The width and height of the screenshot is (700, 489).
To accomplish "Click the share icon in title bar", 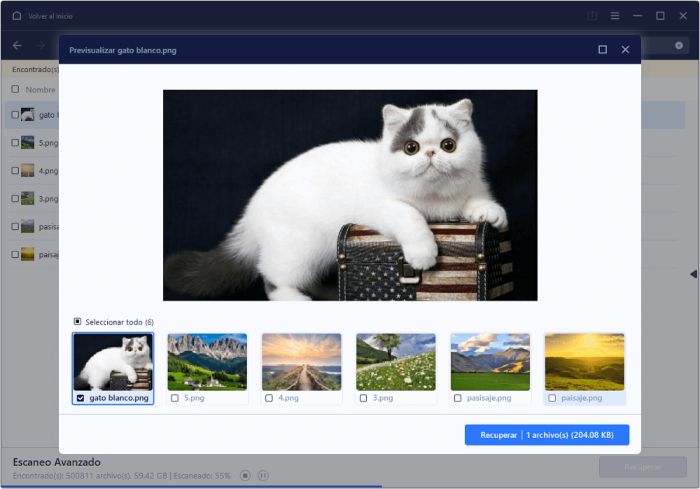I will click(592, 16).
